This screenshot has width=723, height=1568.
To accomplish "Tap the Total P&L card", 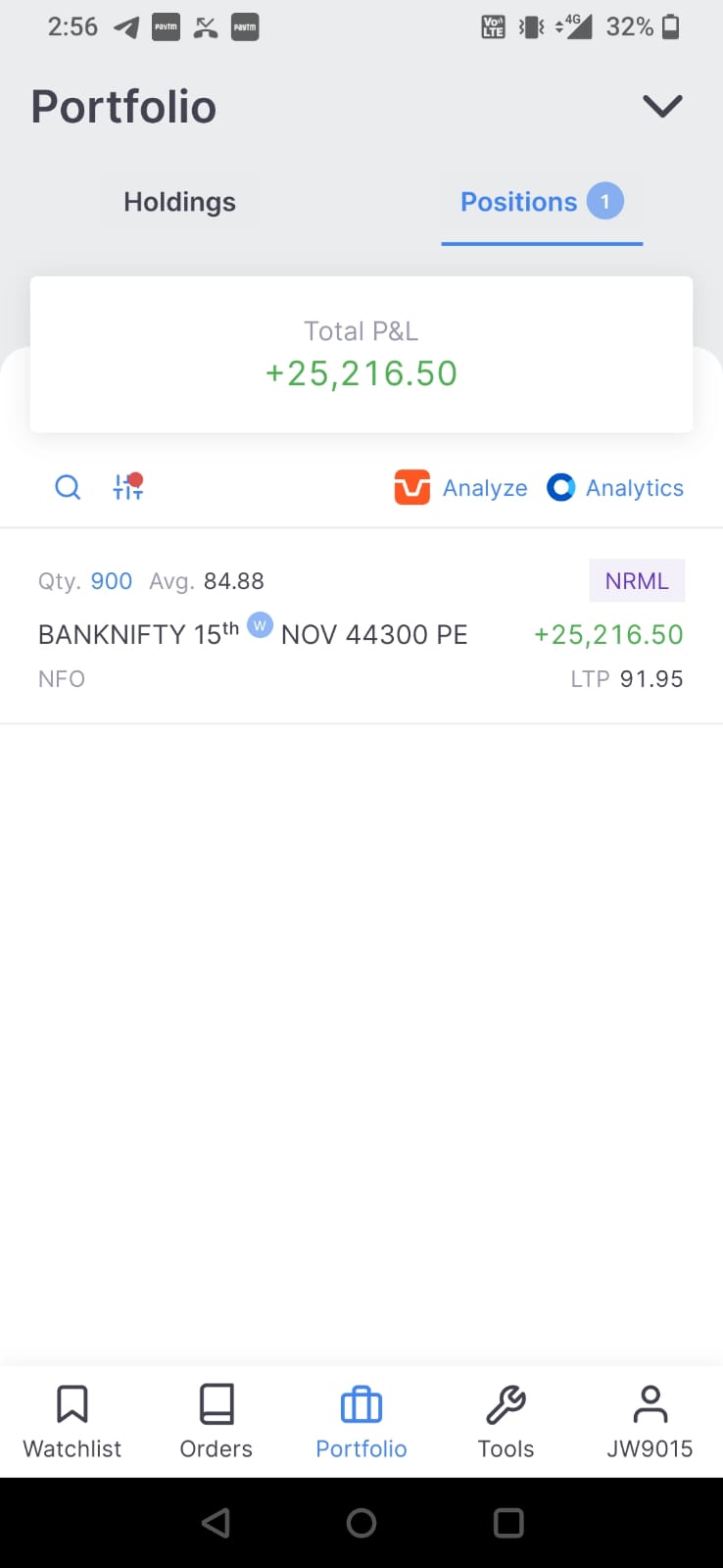I will [x=361, y=354].
